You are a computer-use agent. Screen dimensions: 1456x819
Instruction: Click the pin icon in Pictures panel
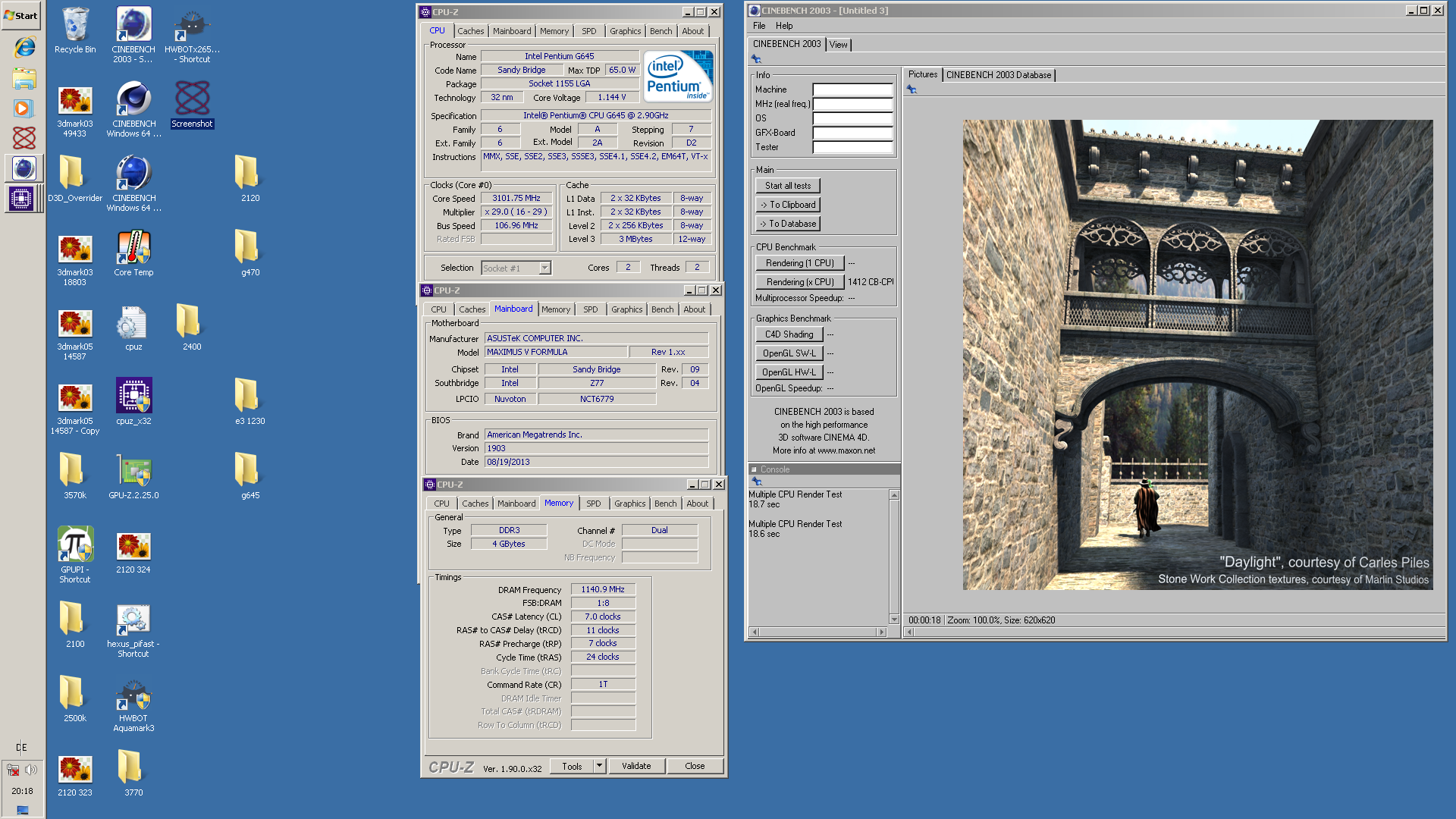[x=912, y=89]
